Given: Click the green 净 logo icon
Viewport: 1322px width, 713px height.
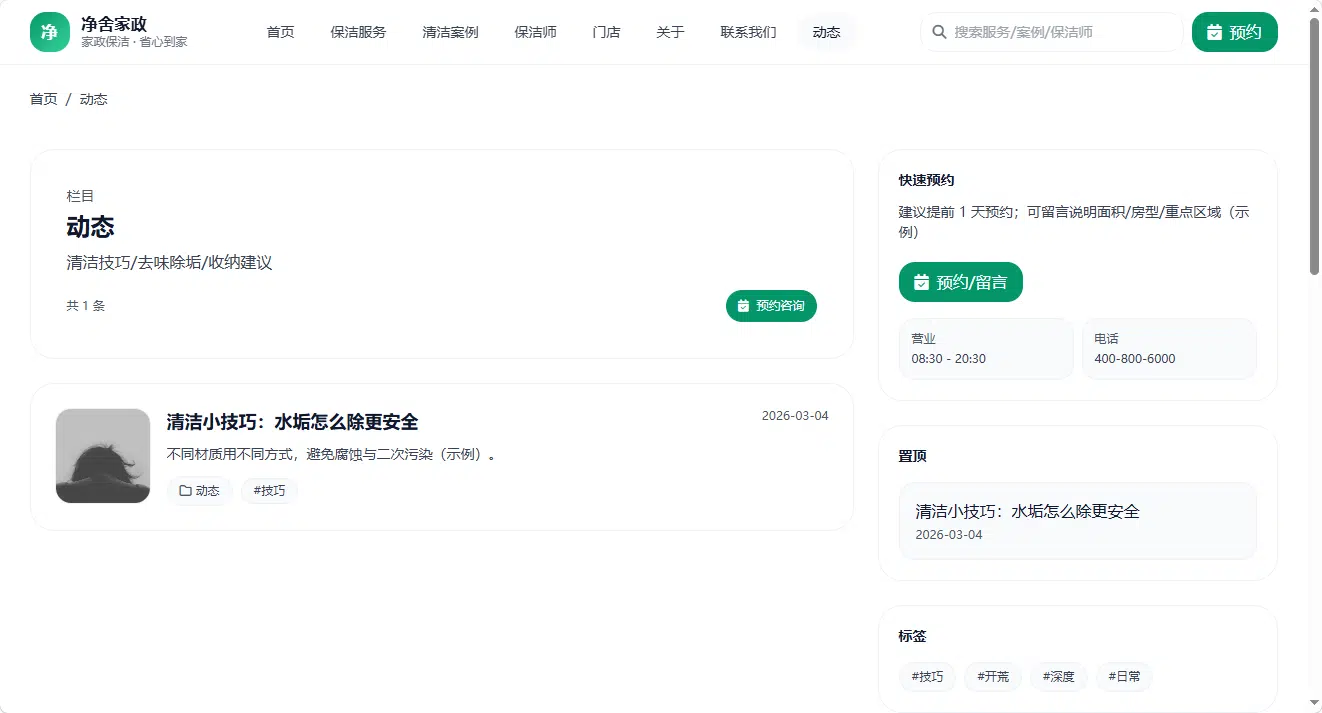Looking at the screenshot, I should pos(50,32).
